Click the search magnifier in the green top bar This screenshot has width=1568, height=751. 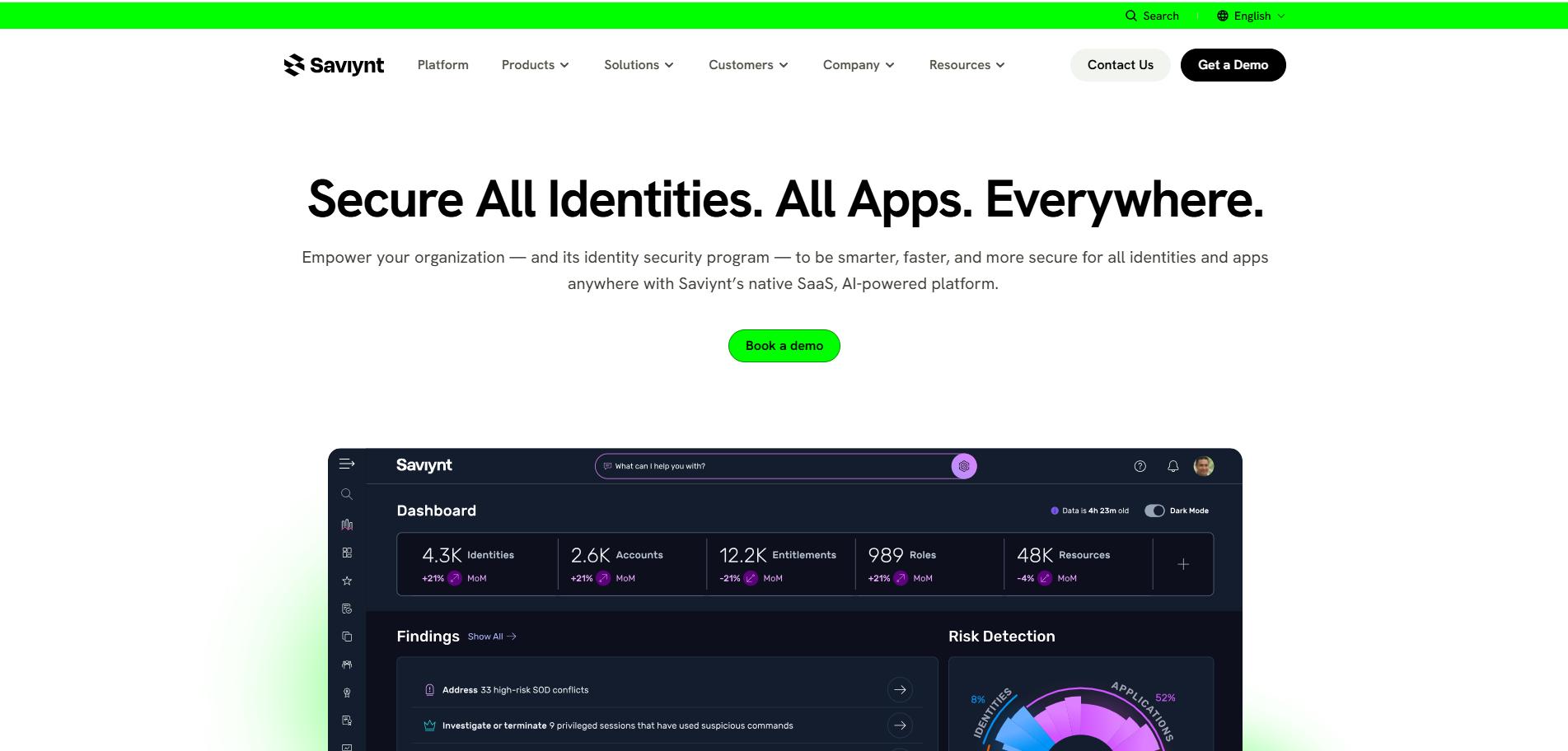[x=1130, y=15]
